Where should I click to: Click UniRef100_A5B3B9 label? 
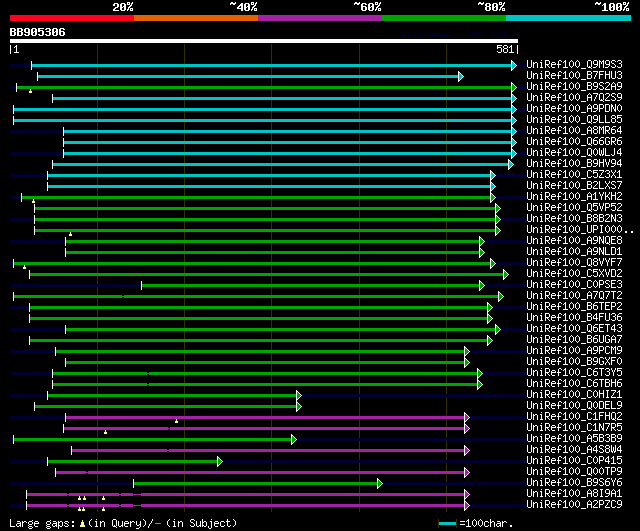point(574,439)
